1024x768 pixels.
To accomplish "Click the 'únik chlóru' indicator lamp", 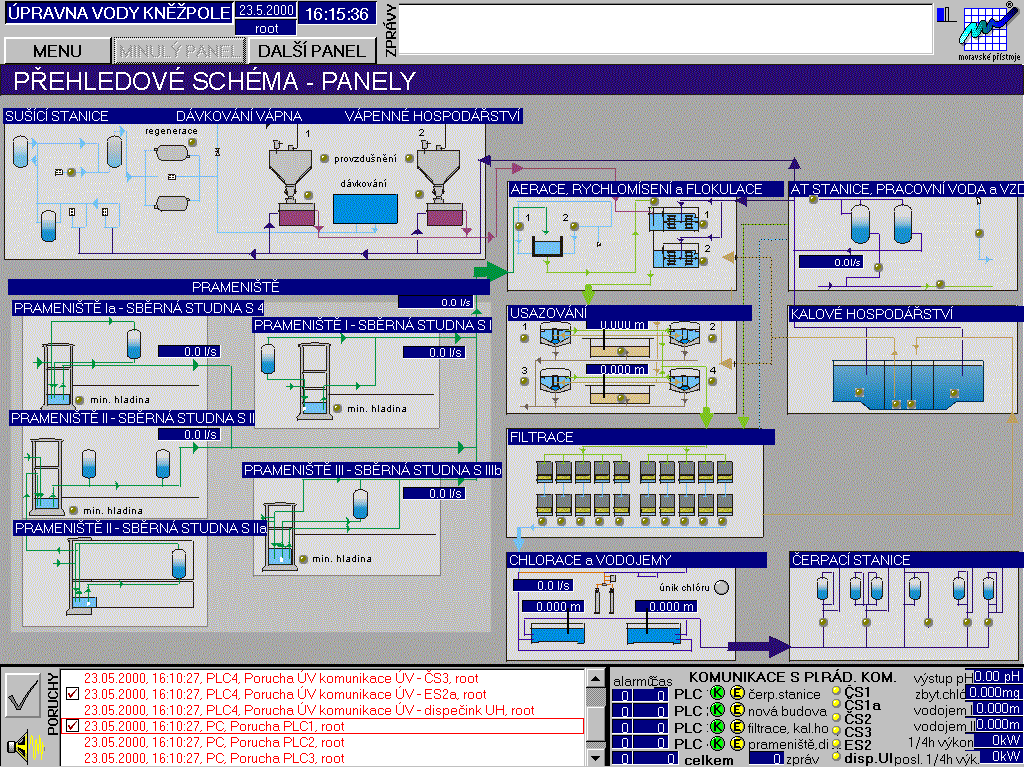I will pyautogui.click(x=719, y=587).
